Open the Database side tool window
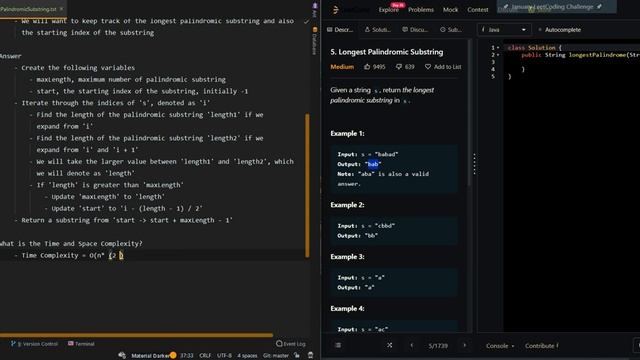 point(315,41)
